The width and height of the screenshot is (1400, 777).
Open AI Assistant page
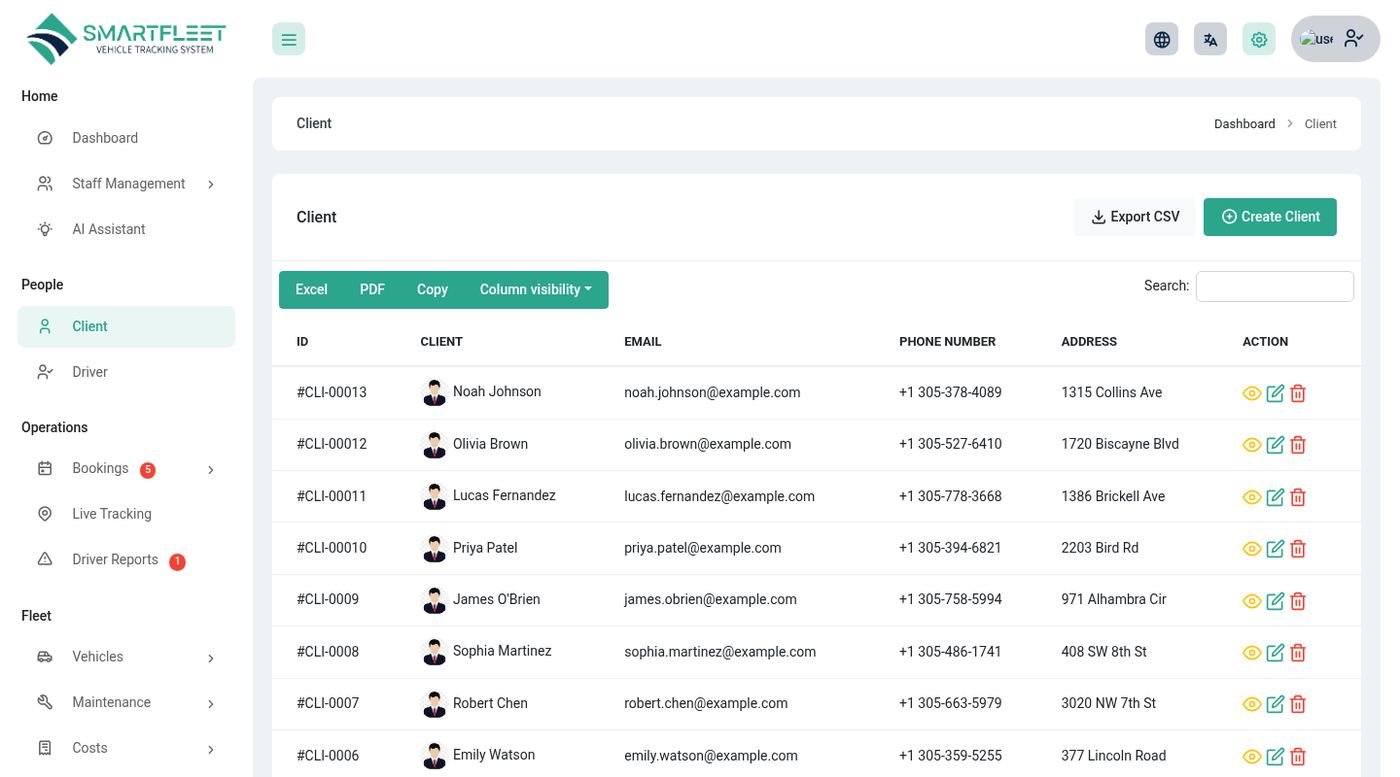126,229
